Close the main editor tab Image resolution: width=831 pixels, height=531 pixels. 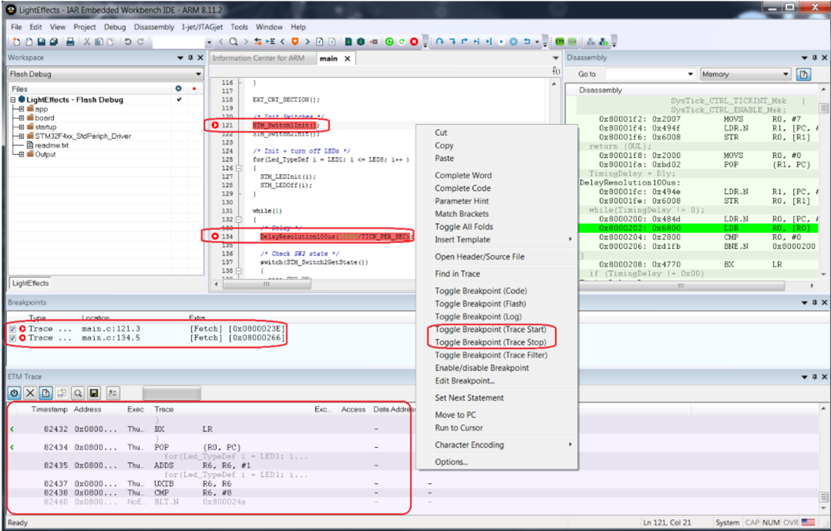[347, 59]
